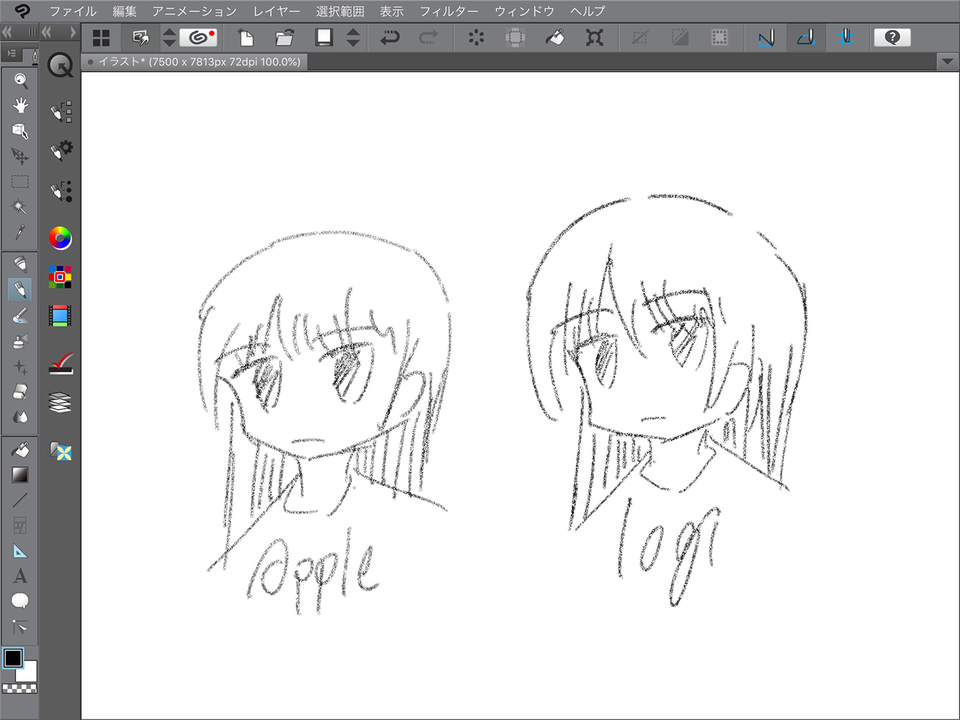Open help with the question mark button

coord(892,38)
